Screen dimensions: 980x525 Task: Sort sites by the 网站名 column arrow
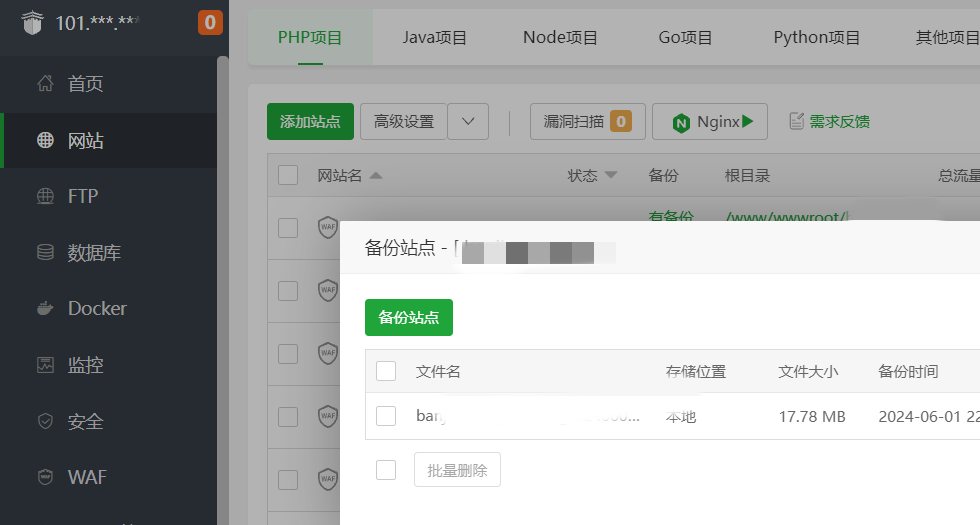[x=376, y=175]
